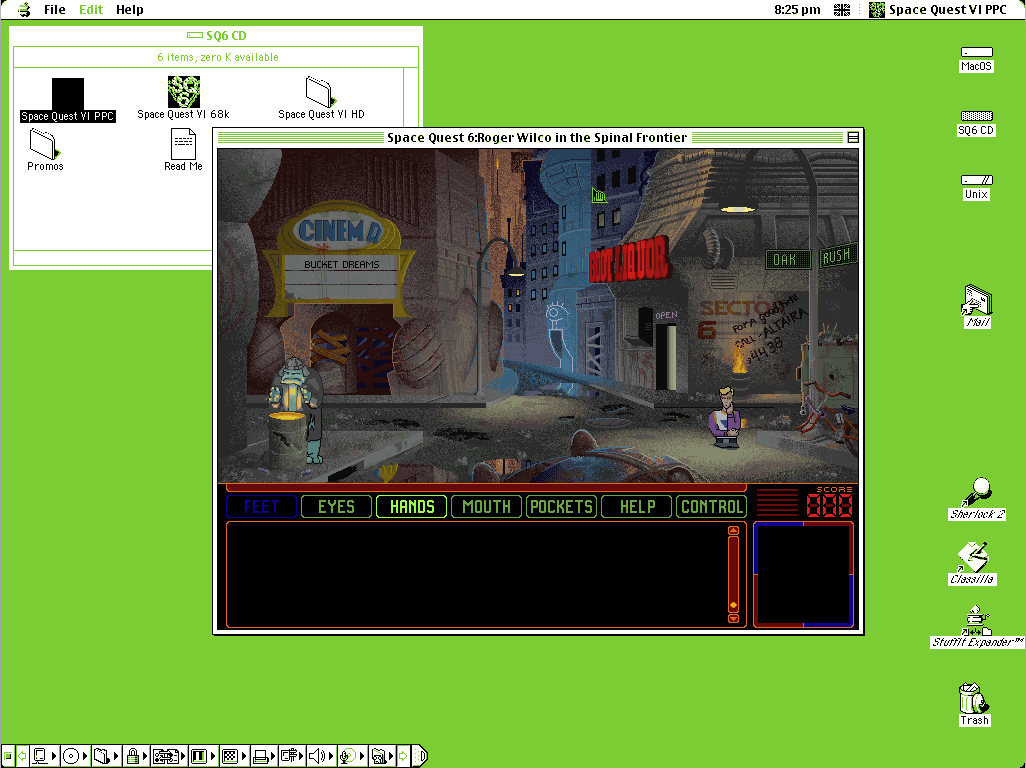Open the Remote Access module in Control Strip
1026x768 pixels.
point(292,756)
